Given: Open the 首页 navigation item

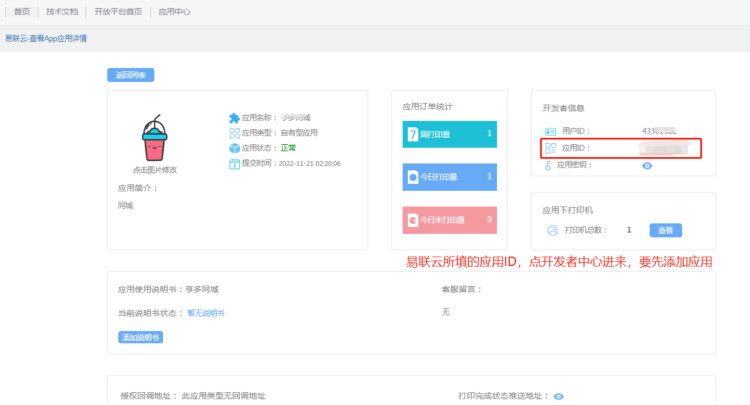Looking at the screenshot, I should coord(22,12).
